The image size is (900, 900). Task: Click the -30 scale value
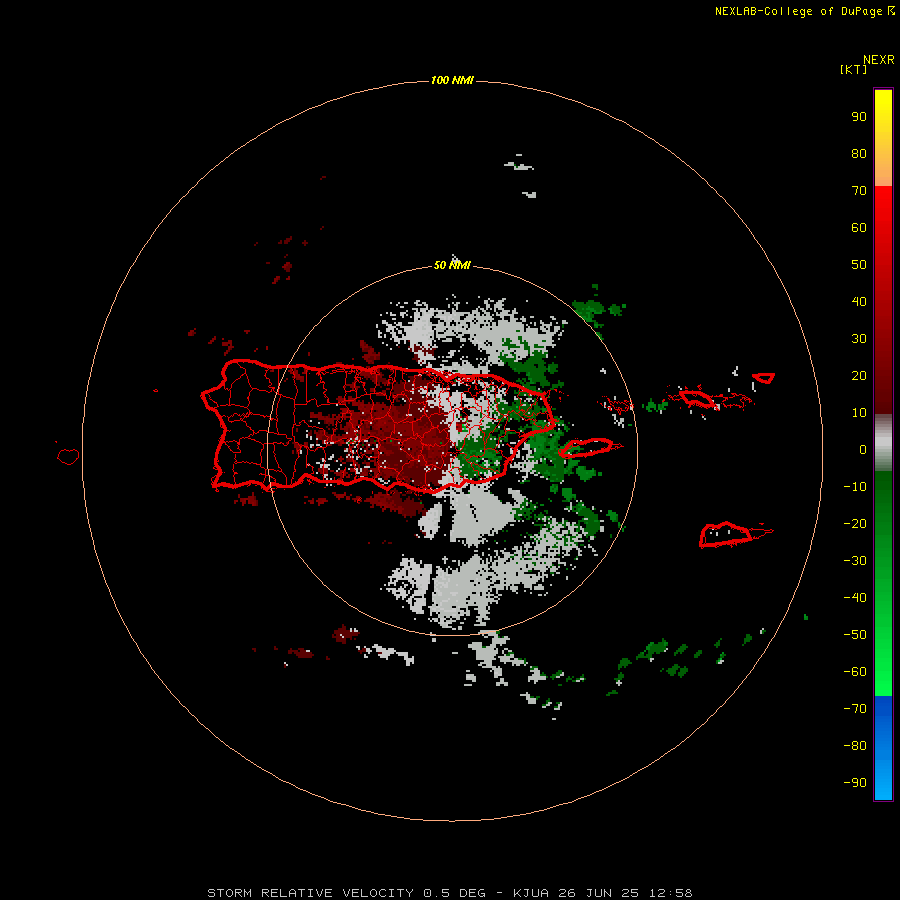(x=855, y=561)
